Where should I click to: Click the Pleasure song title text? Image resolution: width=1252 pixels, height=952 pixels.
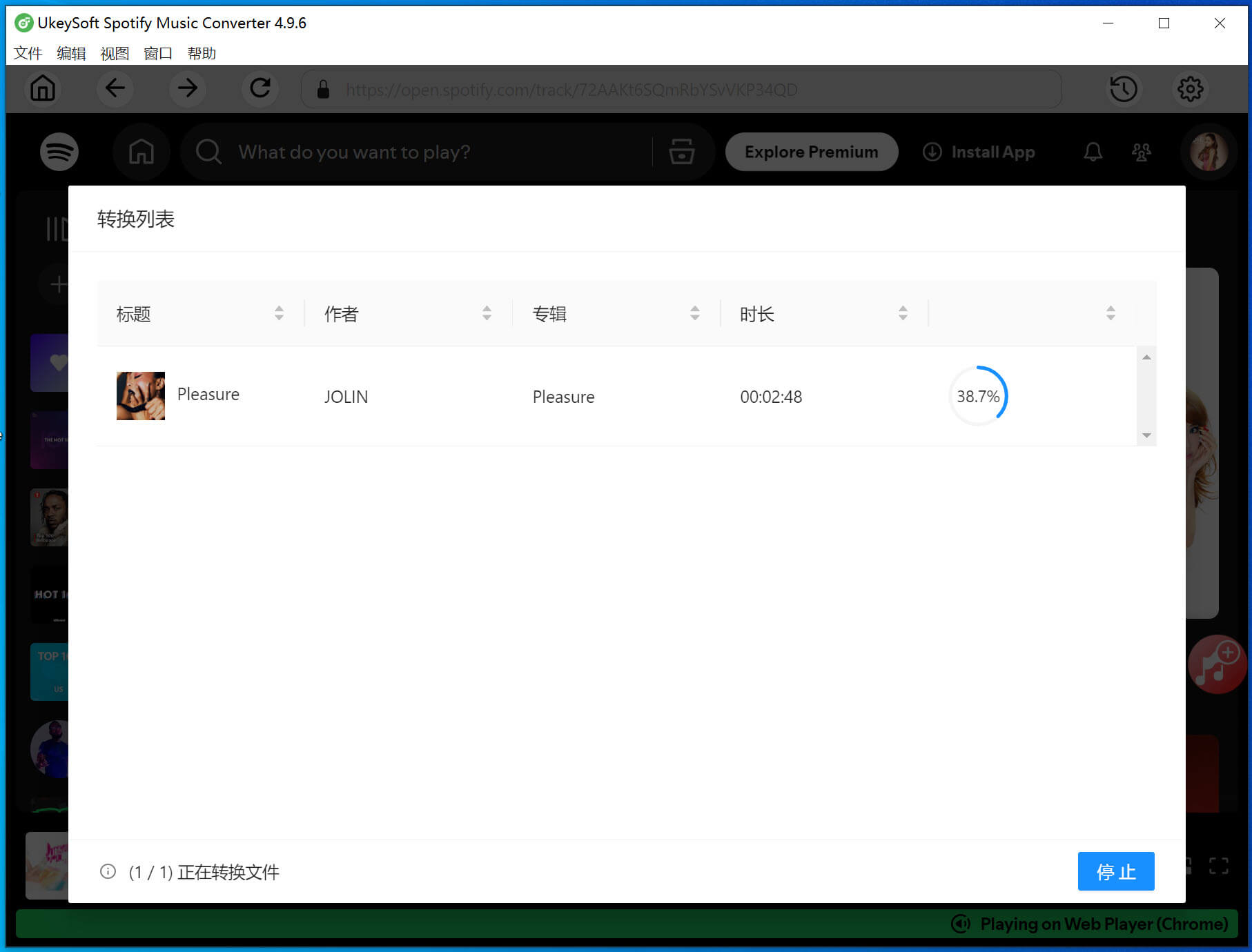[208, 394]
